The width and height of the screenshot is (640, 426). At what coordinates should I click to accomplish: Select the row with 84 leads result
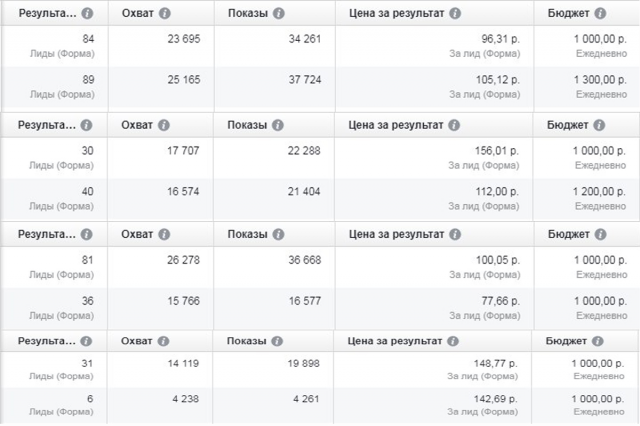click(320, 46)
